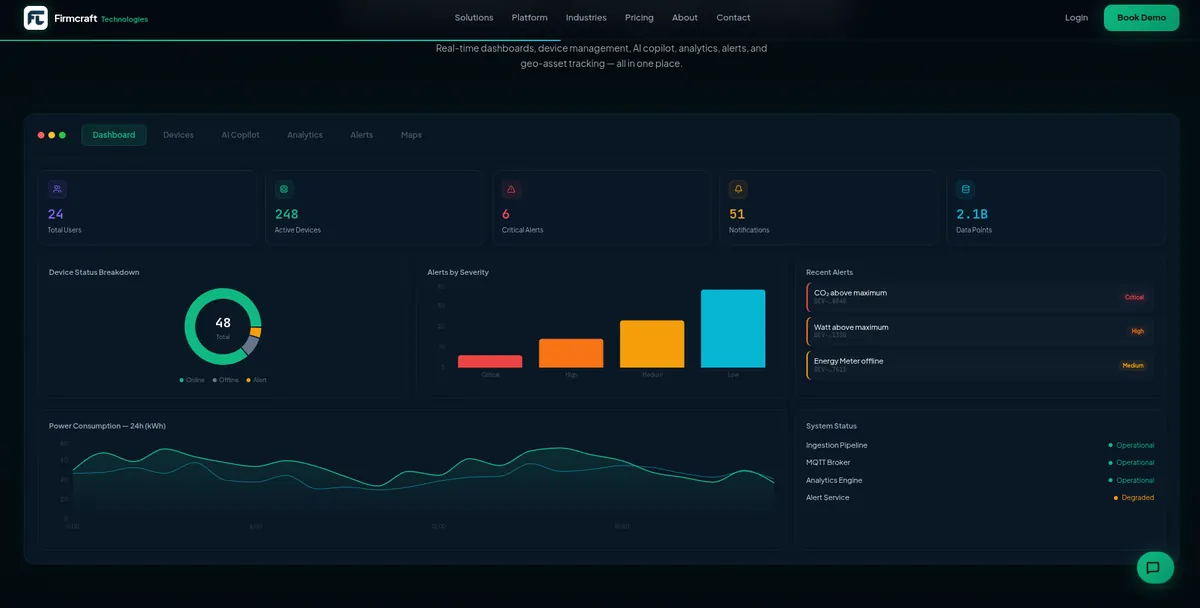Click the 6 Critical Alerts value
The width and height of the screenshot is (1200, 608).
[506, 214]
